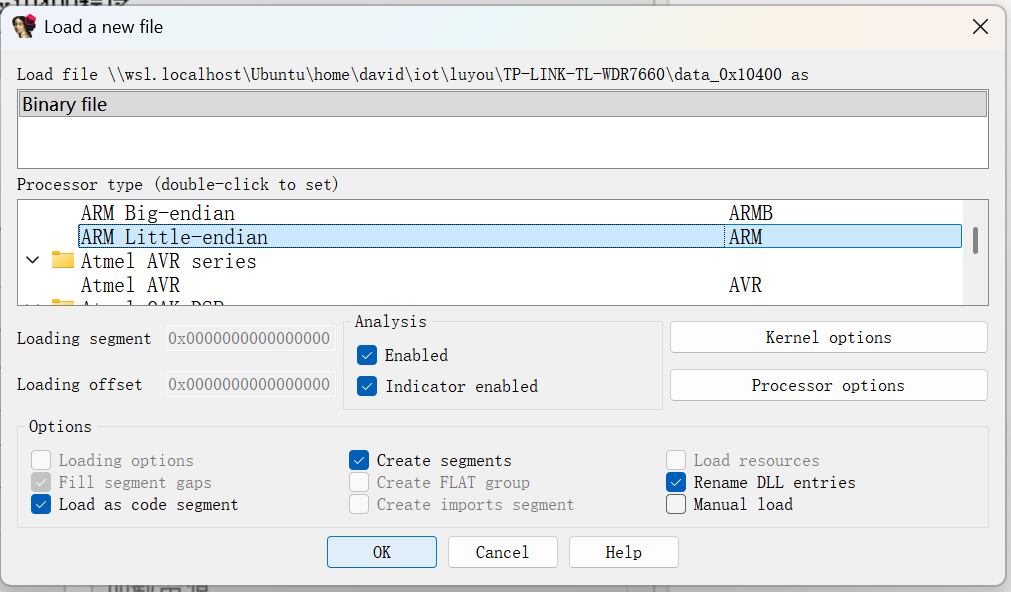Uncheck the Indicator enabled checkbox

pos(367,386)
